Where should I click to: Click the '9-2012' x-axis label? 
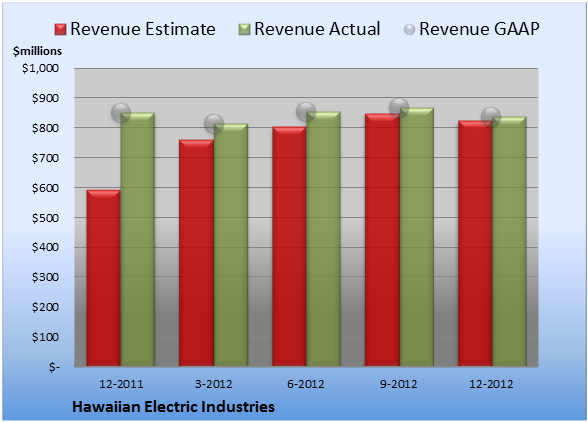398,384
